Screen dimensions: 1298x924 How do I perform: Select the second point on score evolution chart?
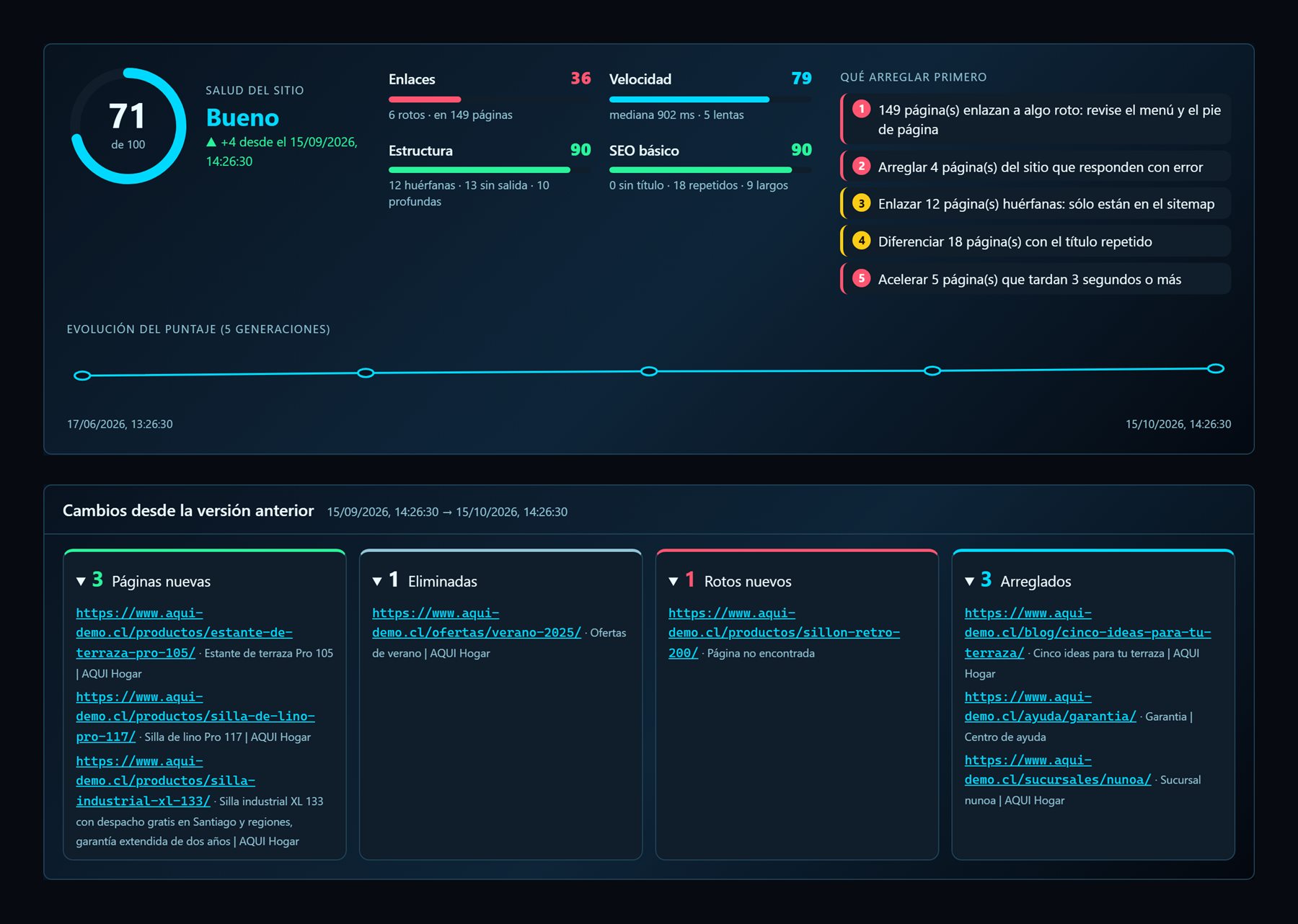pos(366,373)
